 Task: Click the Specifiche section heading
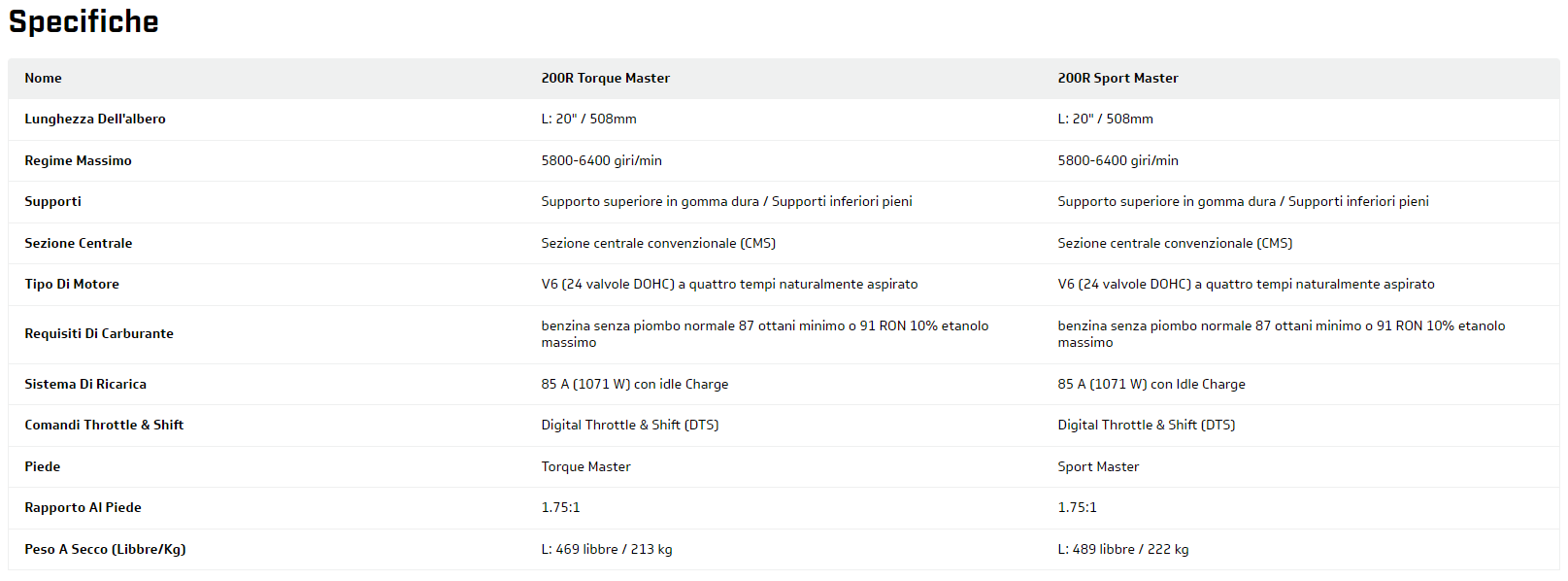click(83, 21)
